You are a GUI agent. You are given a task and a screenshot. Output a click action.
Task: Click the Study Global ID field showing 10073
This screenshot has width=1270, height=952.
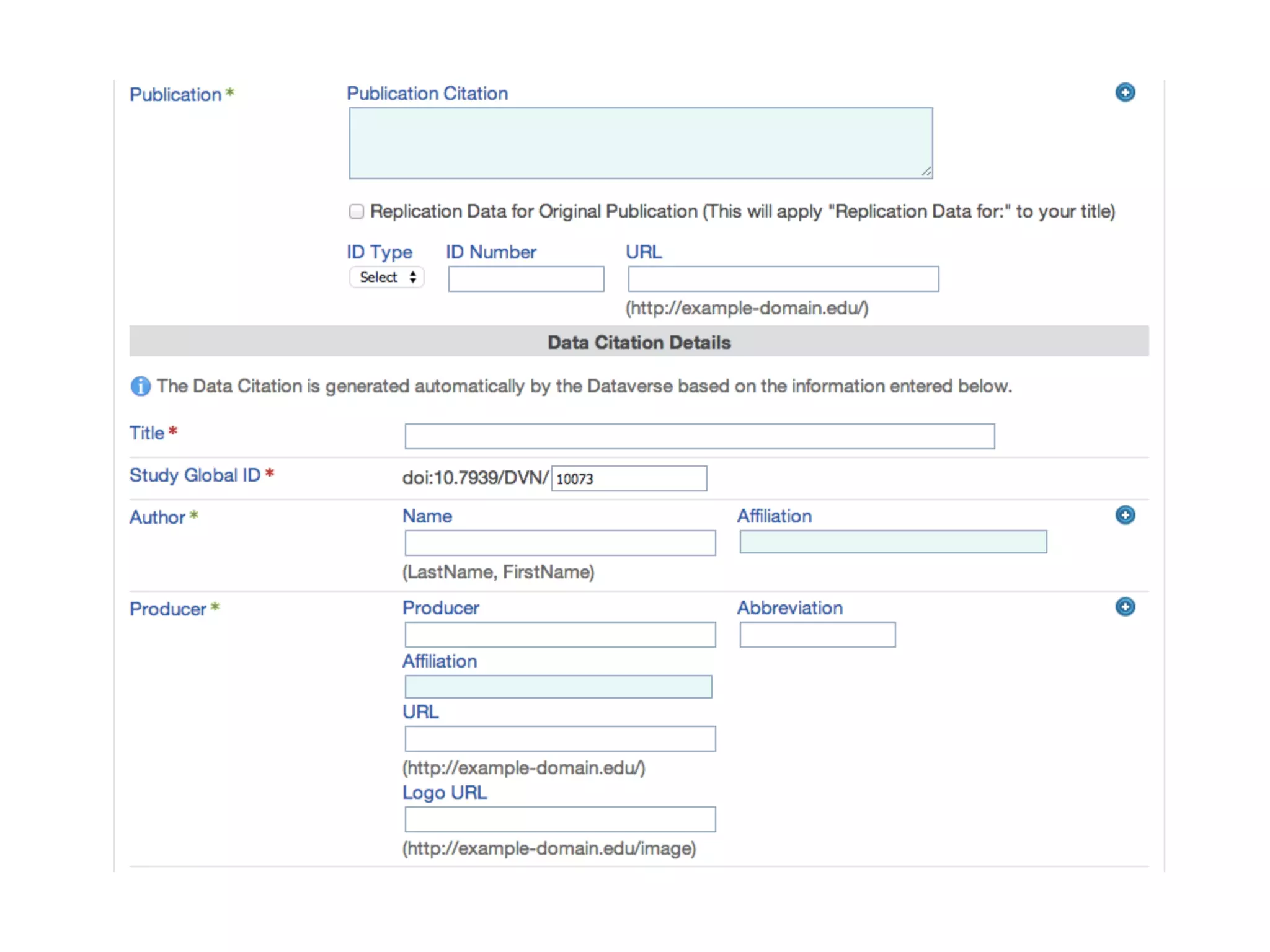tap(628, 478)
